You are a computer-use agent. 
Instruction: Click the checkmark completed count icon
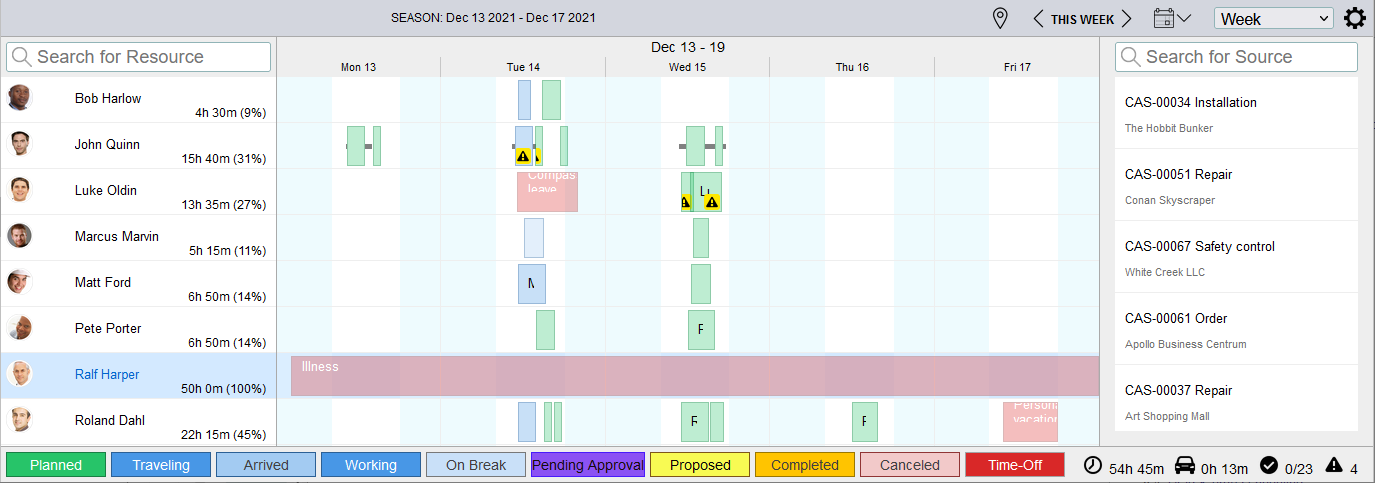pos(1269,465)
